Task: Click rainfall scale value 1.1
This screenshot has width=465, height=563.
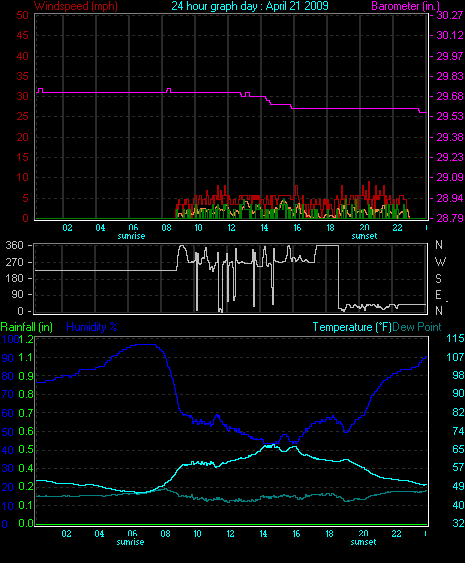Action: coord(25,357)
